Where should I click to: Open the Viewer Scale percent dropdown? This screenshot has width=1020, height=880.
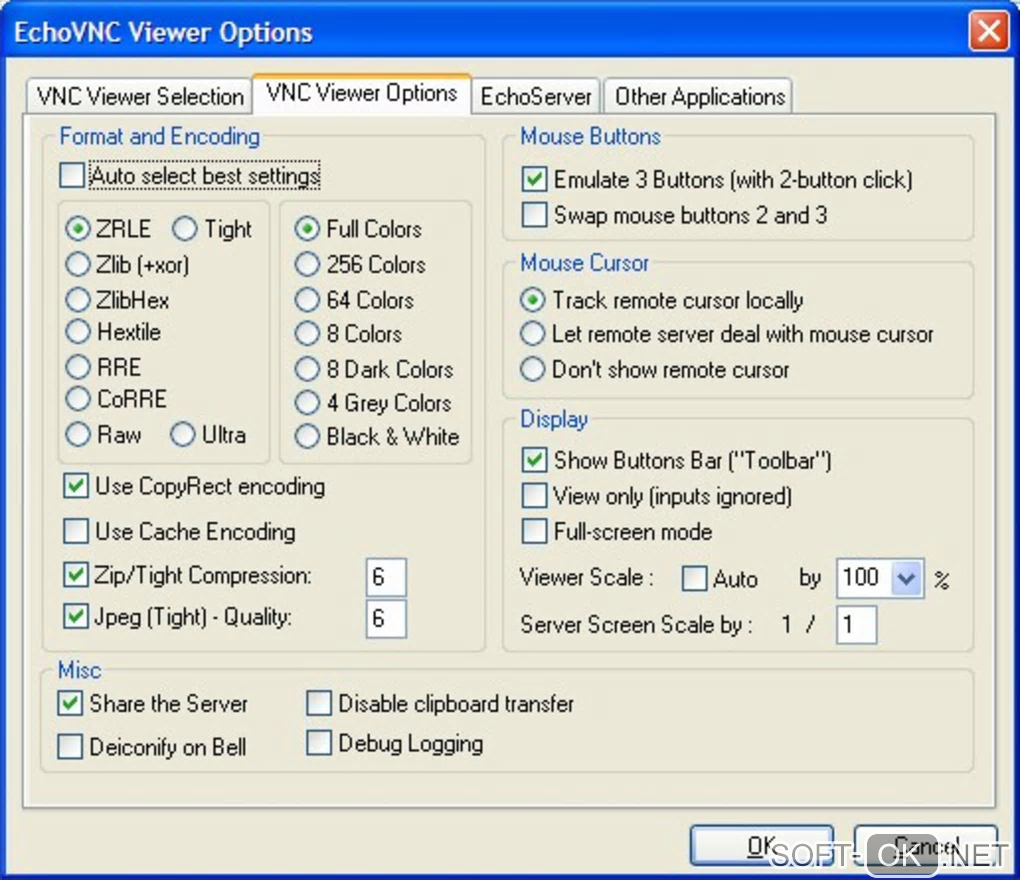tap(907, 578)
